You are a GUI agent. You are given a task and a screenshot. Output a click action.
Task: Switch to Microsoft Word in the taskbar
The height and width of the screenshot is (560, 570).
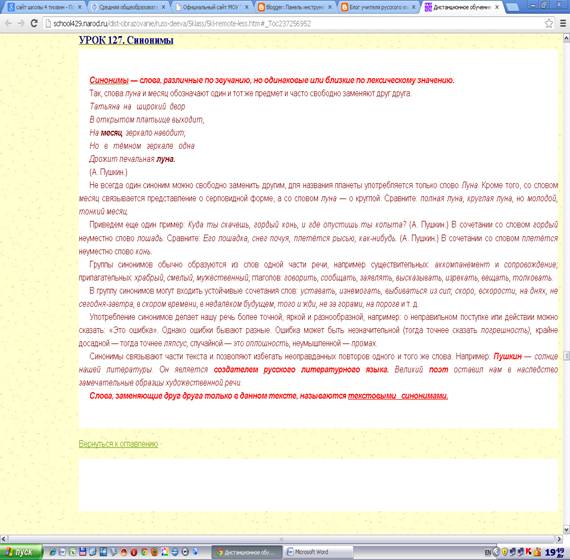coord(318,552)
